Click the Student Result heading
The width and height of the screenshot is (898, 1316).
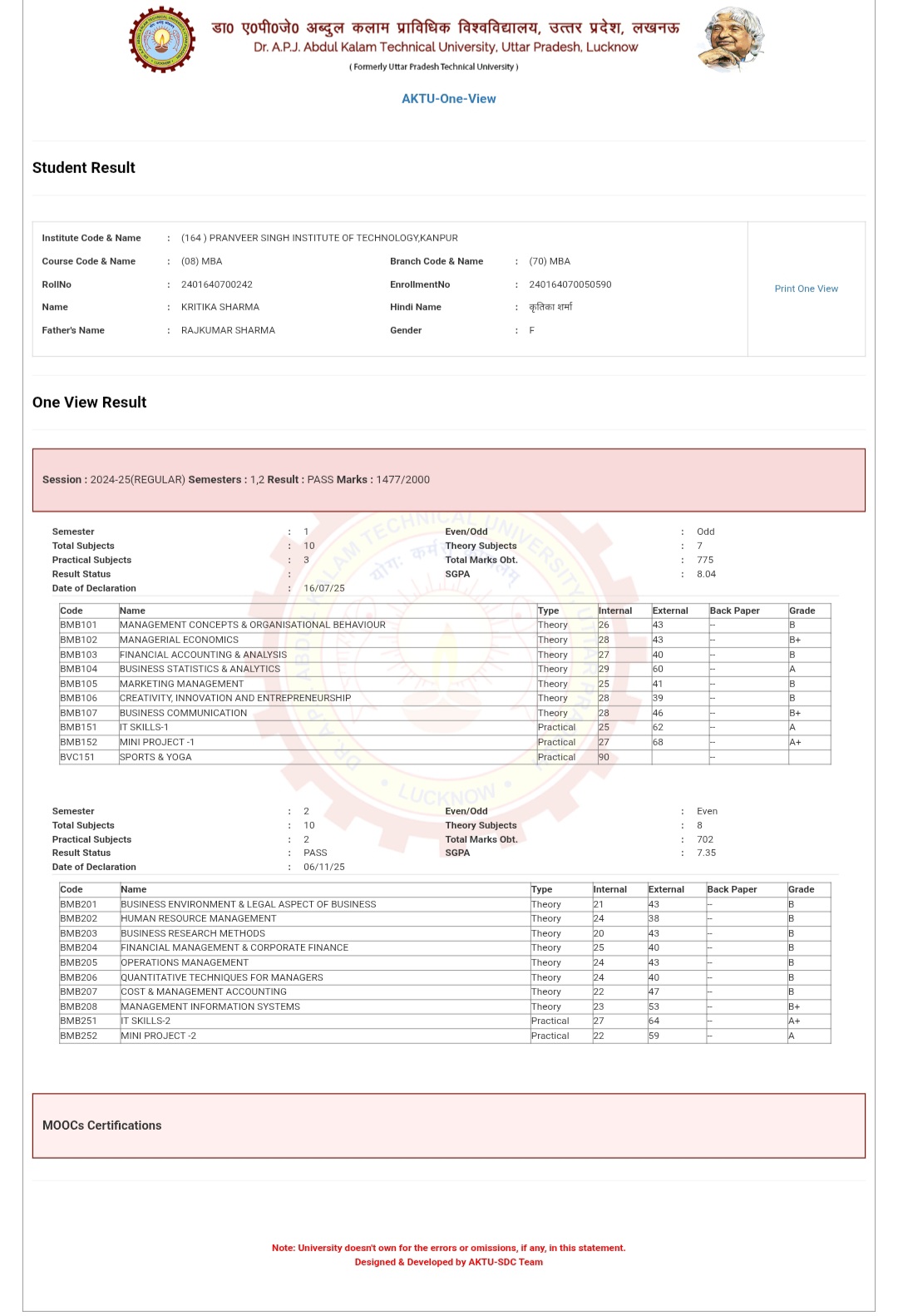[83, 167]
